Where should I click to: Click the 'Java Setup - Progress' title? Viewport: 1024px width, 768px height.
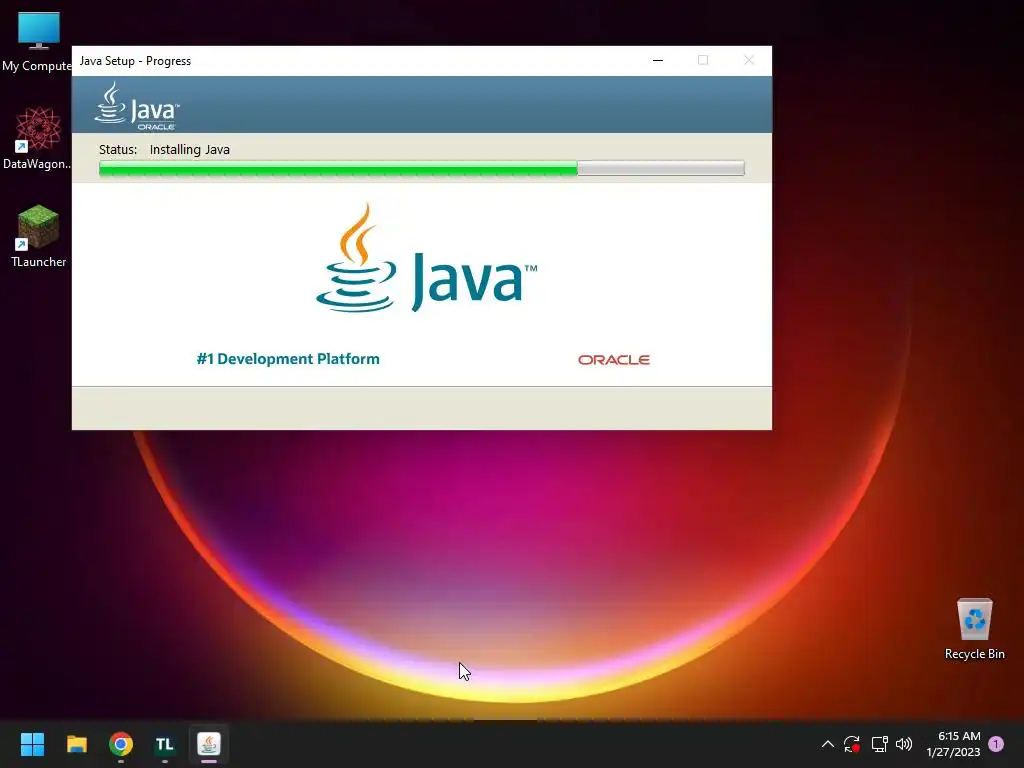tap(135, 61)
